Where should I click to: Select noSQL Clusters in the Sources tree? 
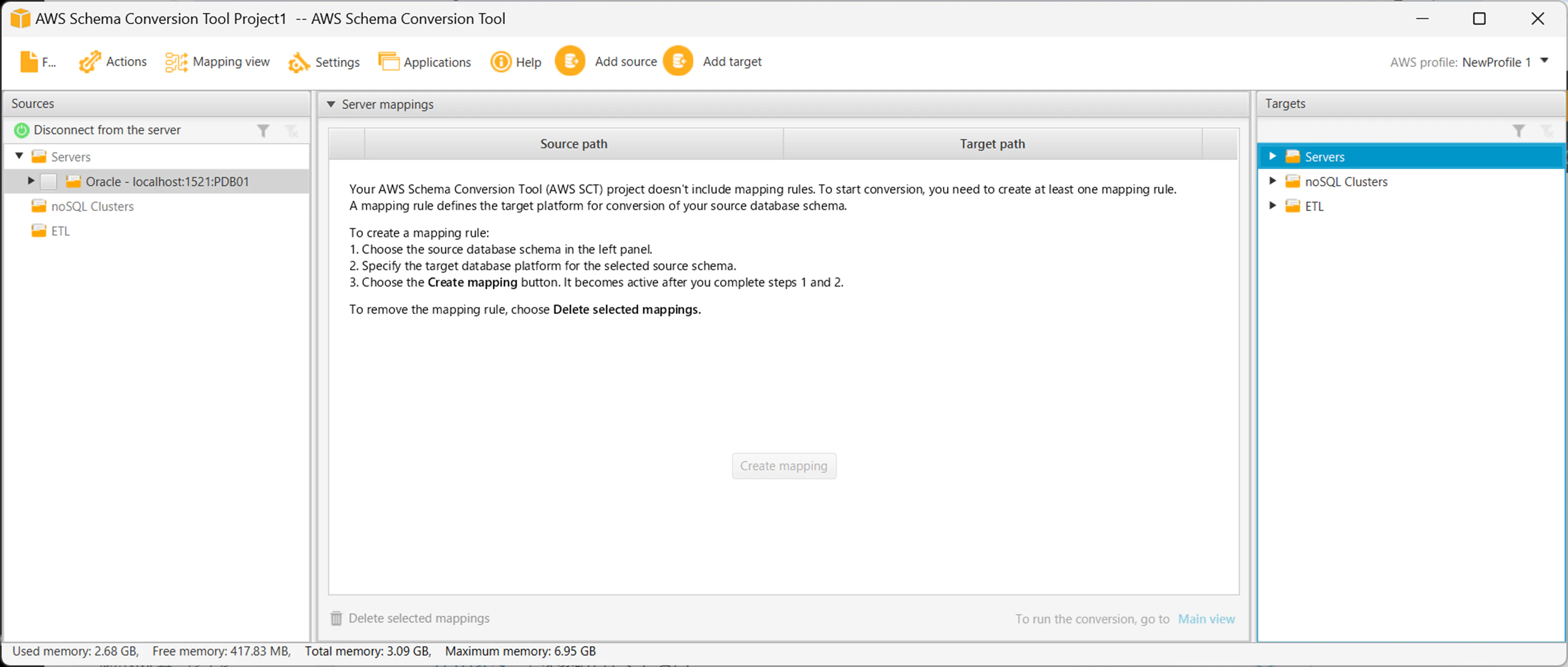(x=92, y=206)
